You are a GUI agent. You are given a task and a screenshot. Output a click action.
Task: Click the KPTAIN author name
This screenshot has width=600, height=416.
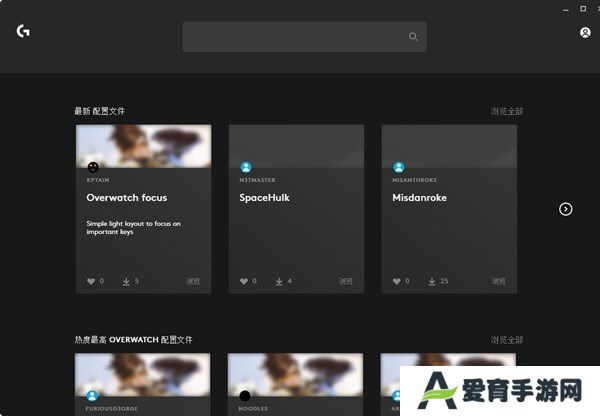point(98,180)
